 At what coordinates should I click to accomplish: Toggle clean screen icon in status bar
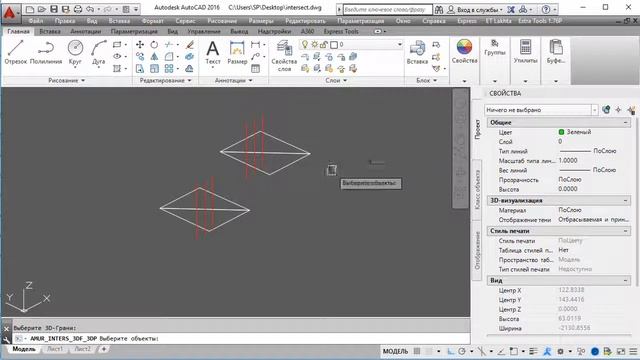[x=621, y=351]
